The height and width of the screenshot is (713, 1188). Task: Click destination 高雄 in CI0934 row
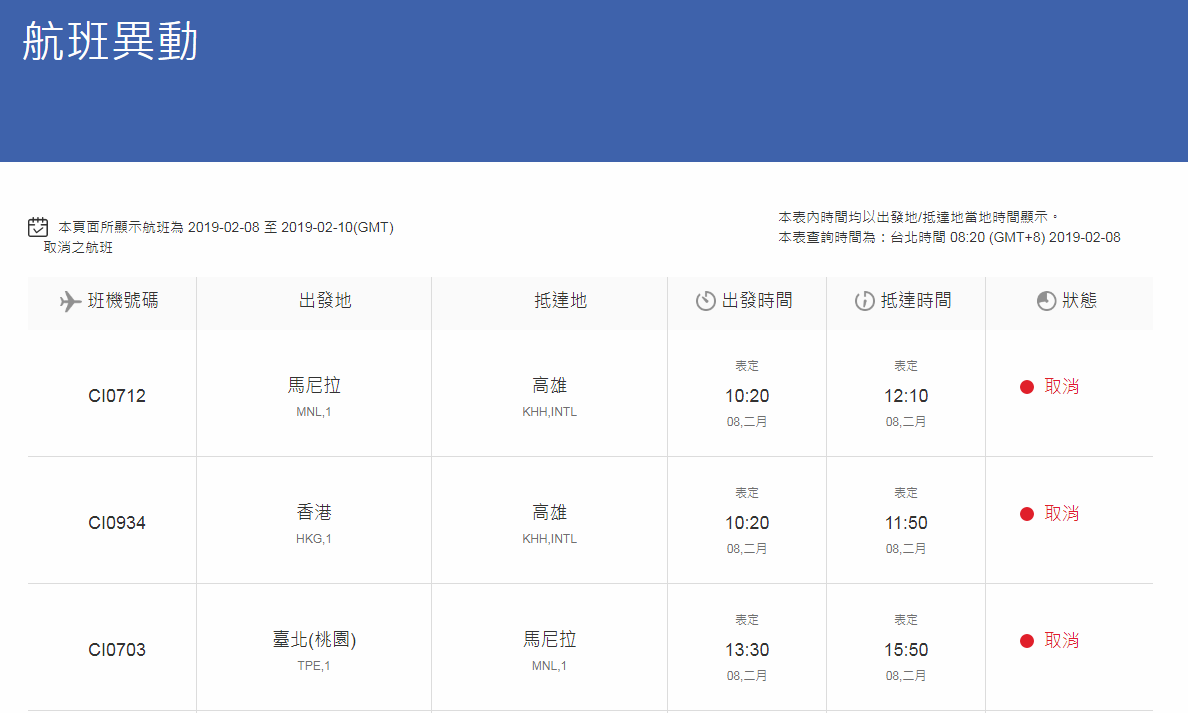pyautogui.click(x=549, y=513)
